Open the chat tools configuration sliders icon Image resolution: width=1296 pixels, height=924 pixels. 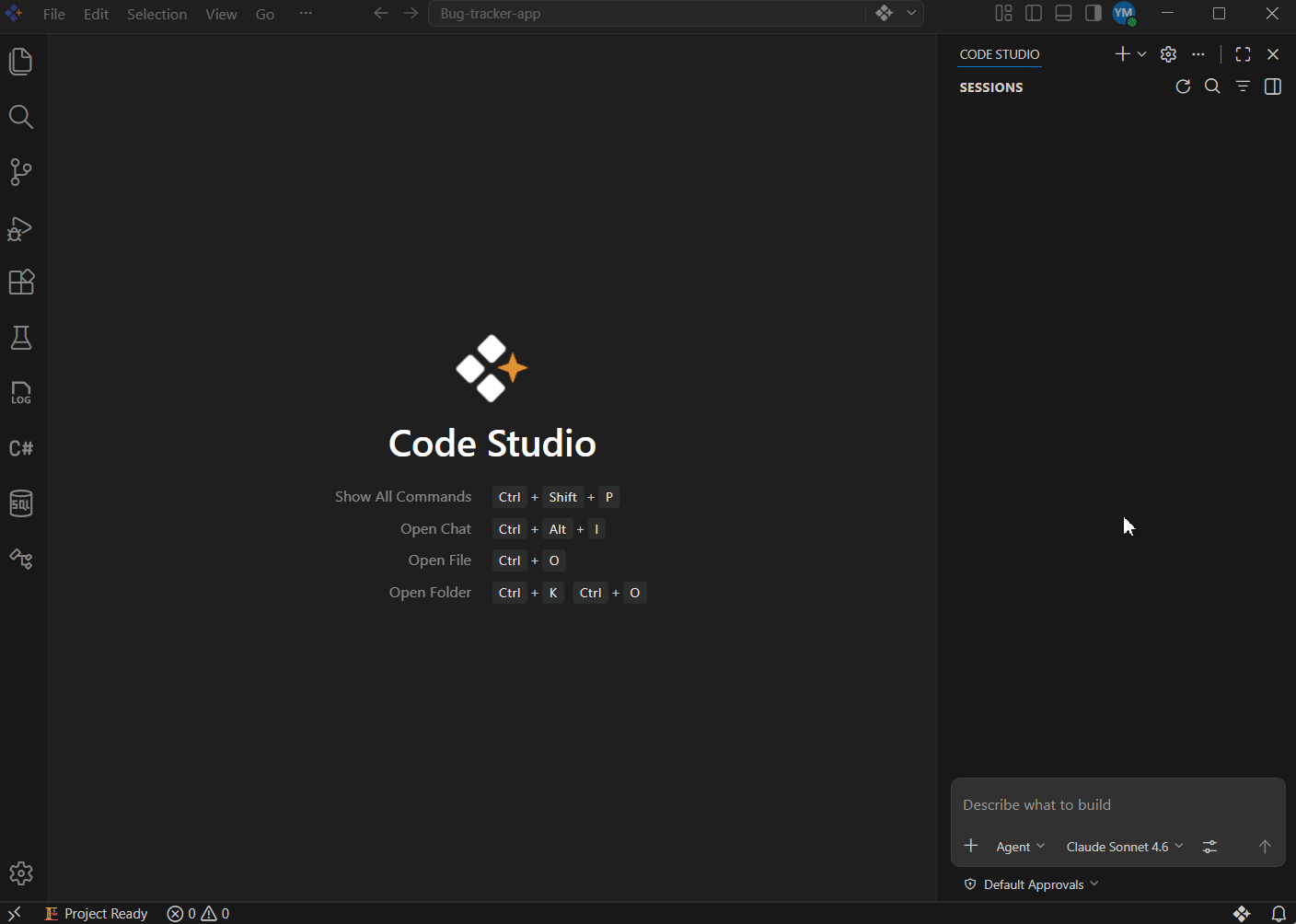point(1209,847)
